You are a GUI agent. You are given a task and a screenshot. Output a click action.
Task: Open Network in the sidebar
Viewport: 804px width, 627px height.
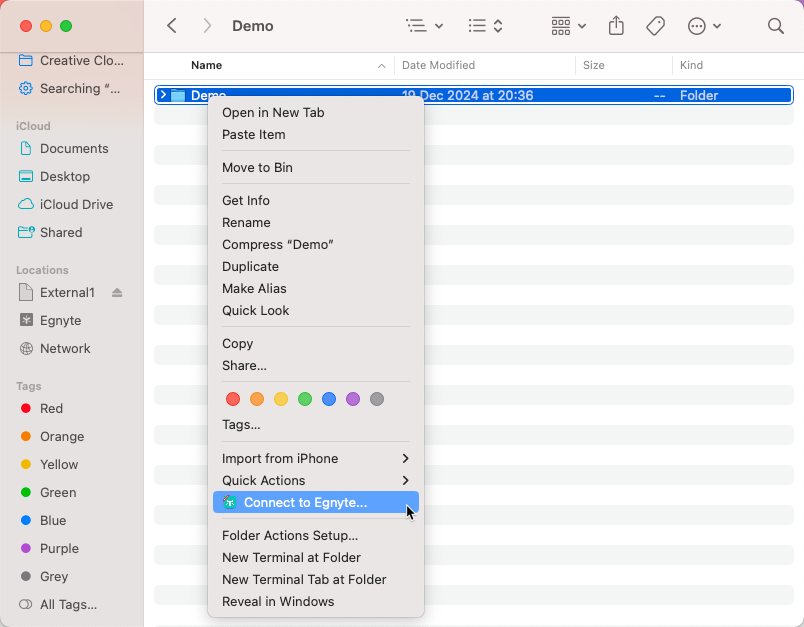pos(71,348)
